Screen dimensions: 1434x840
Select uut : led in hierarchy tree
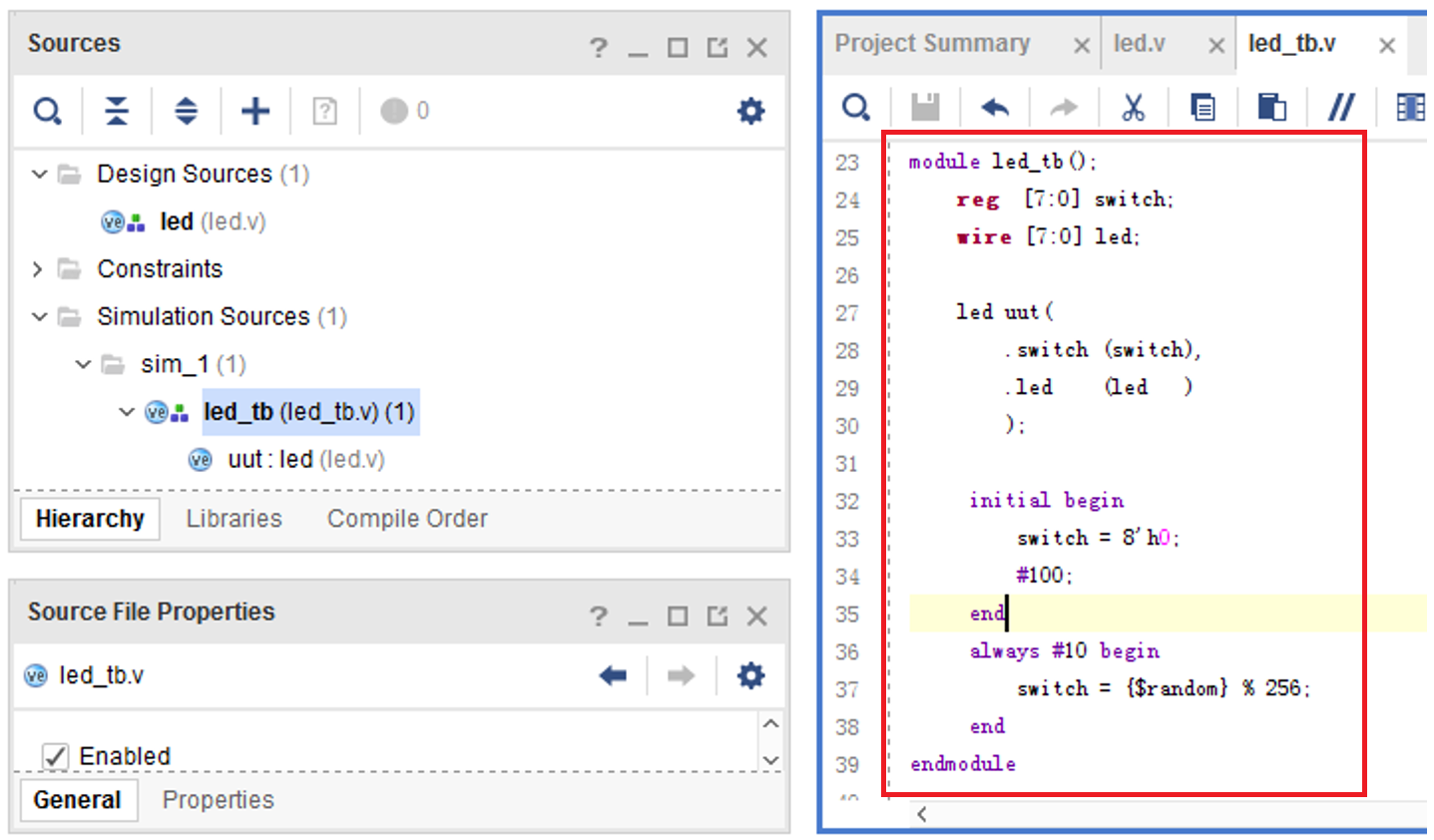[x=304, y=460]
